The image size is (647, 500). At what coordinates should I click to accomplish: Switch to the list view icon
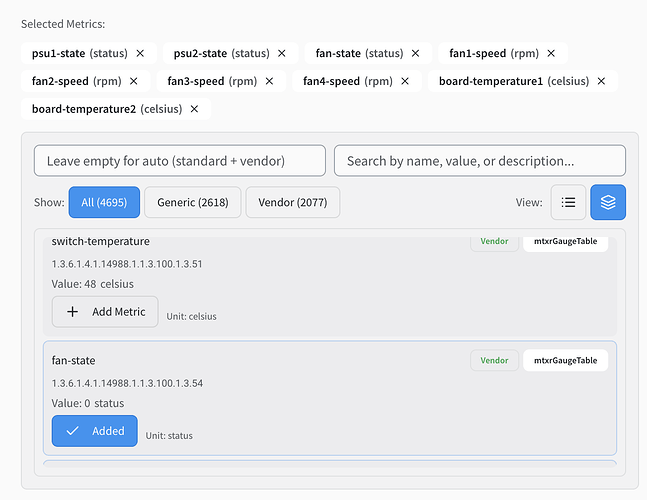click(x=568, y=202)
